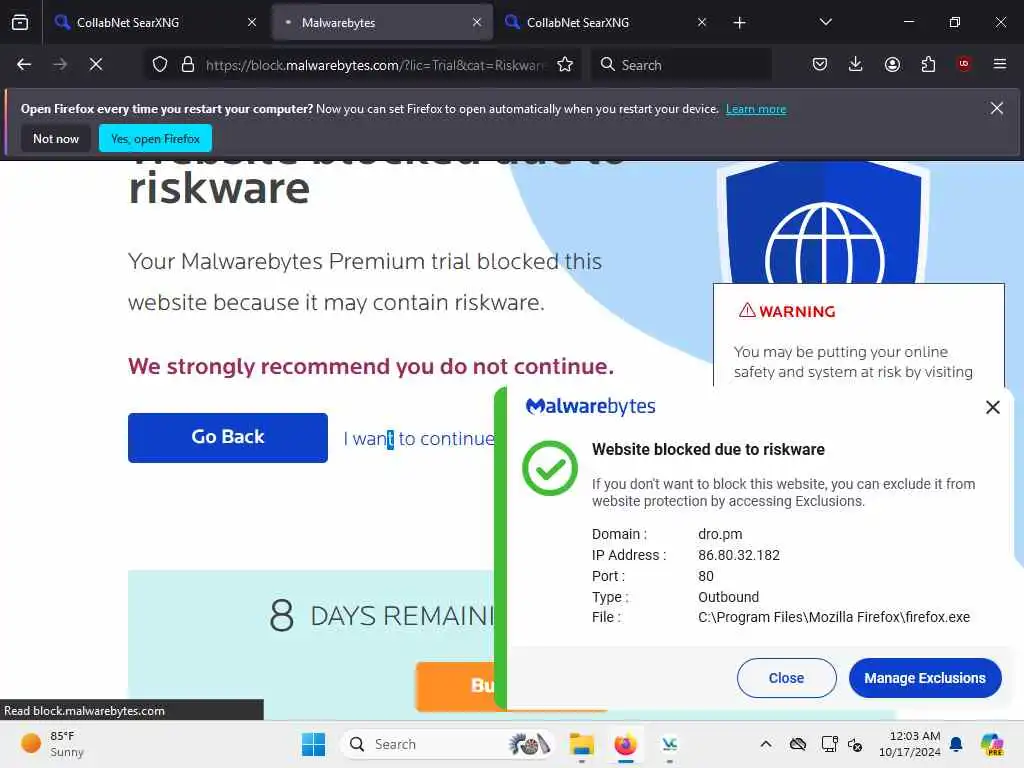The height and width of the screenshot is (768, 1024).
Task: Click I want to continue link
Action: [x=419, y=439]
